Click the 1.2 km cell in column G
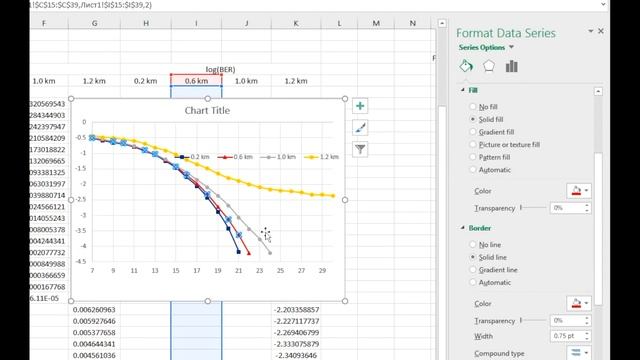The width and height of the screenshot is (640, 360). pyautogui.click(x=94, y=81)
